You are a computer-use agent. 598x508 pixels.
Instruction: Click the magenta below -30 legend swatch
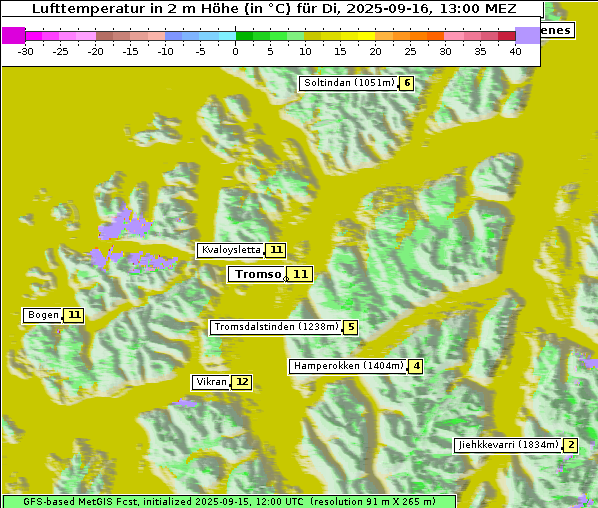click(13, 35)
